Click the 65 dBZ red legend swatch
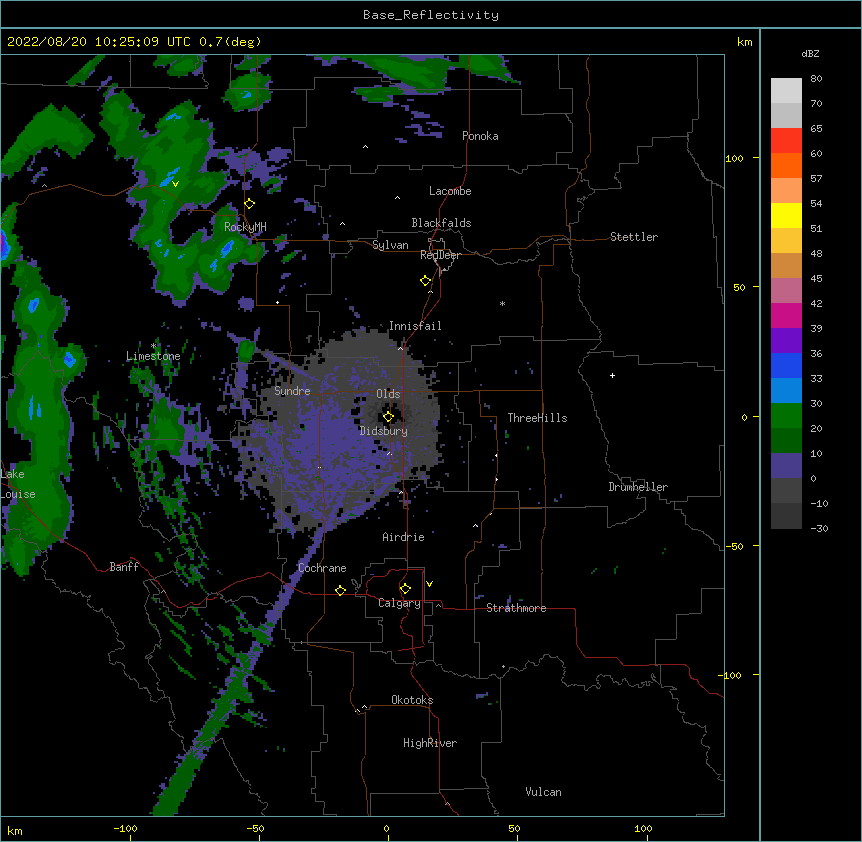This screenshot has height=842, width=862. point(786,141)
